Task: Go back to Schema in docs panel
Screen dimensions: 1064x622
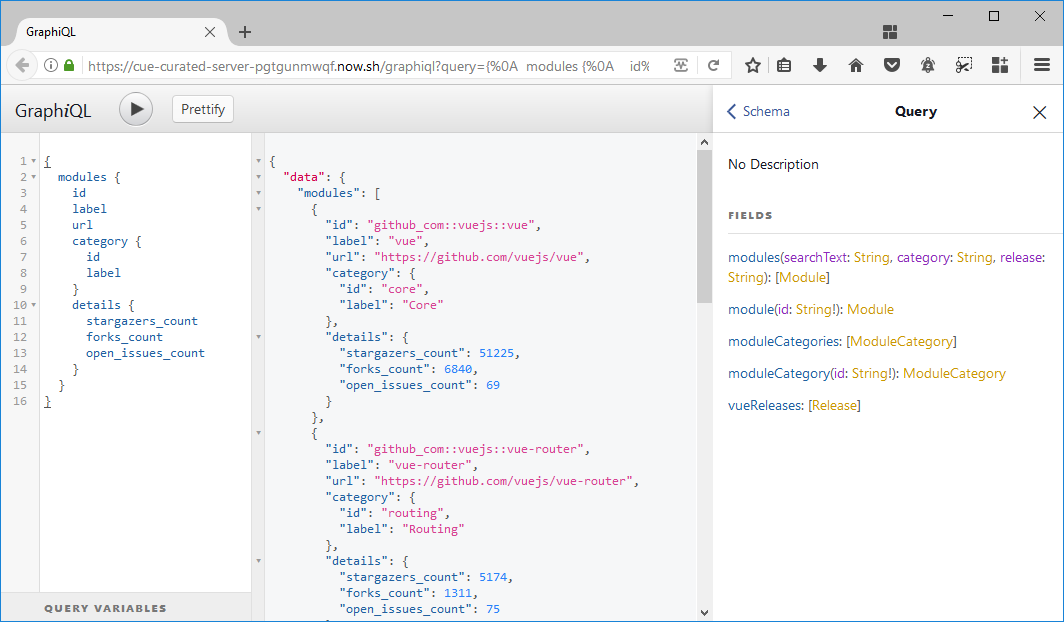Action: click(759, 111)
